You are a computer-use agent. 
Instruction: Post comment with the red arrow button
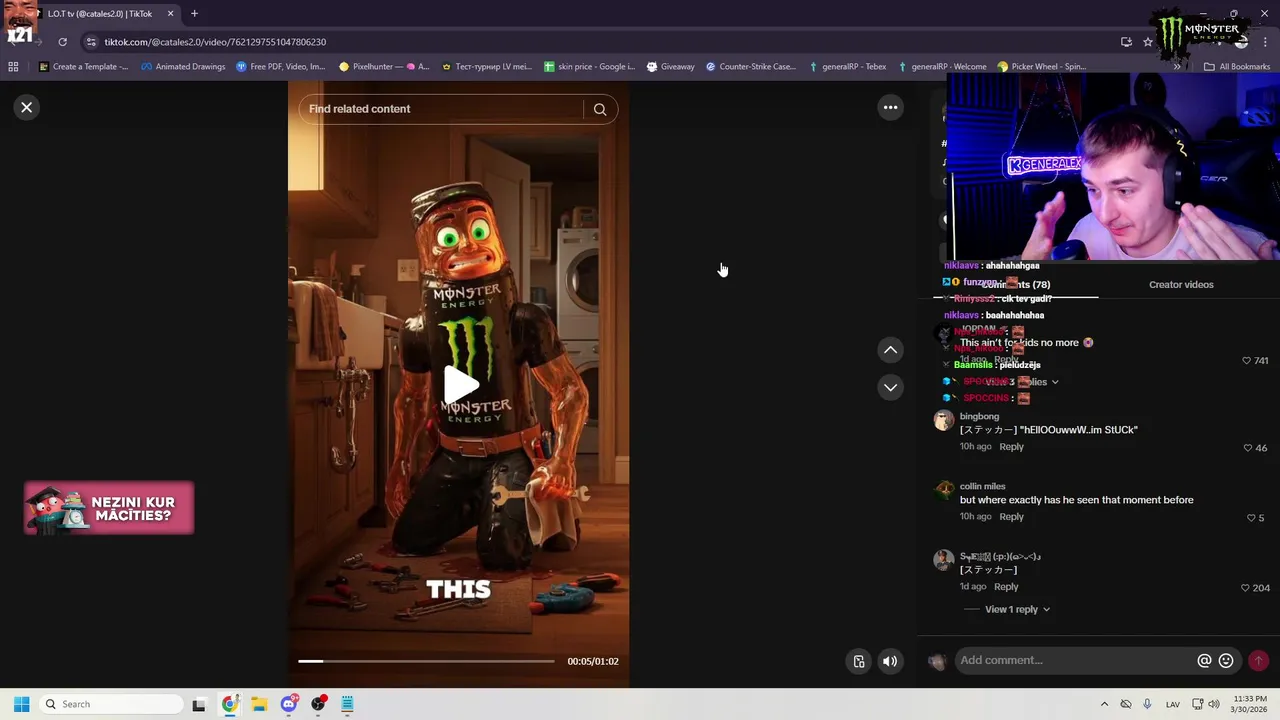pyautogui.click(x=1258, y=660)
